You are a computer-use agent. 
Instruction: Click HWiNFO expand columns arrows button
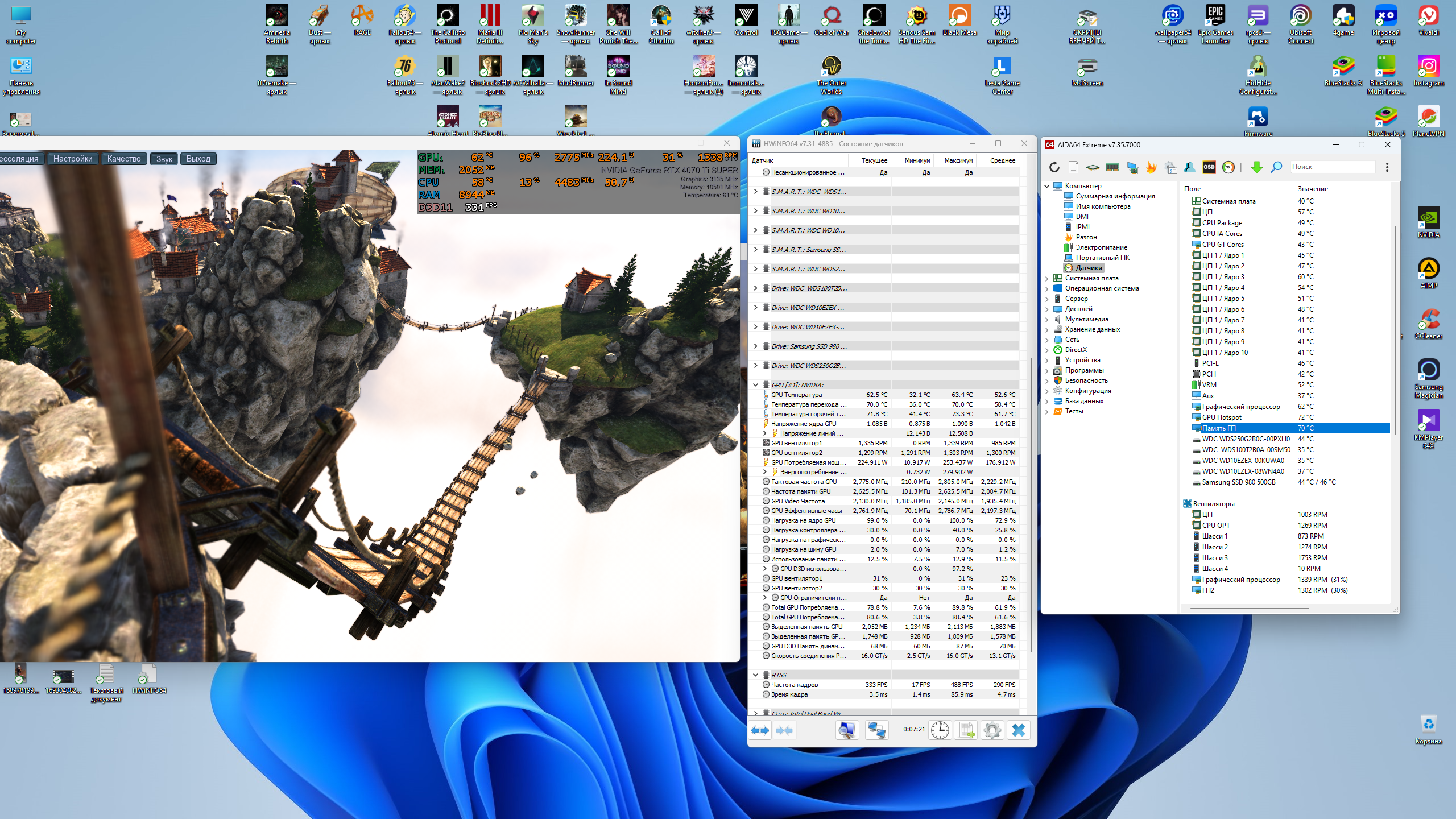click(760, 730)
